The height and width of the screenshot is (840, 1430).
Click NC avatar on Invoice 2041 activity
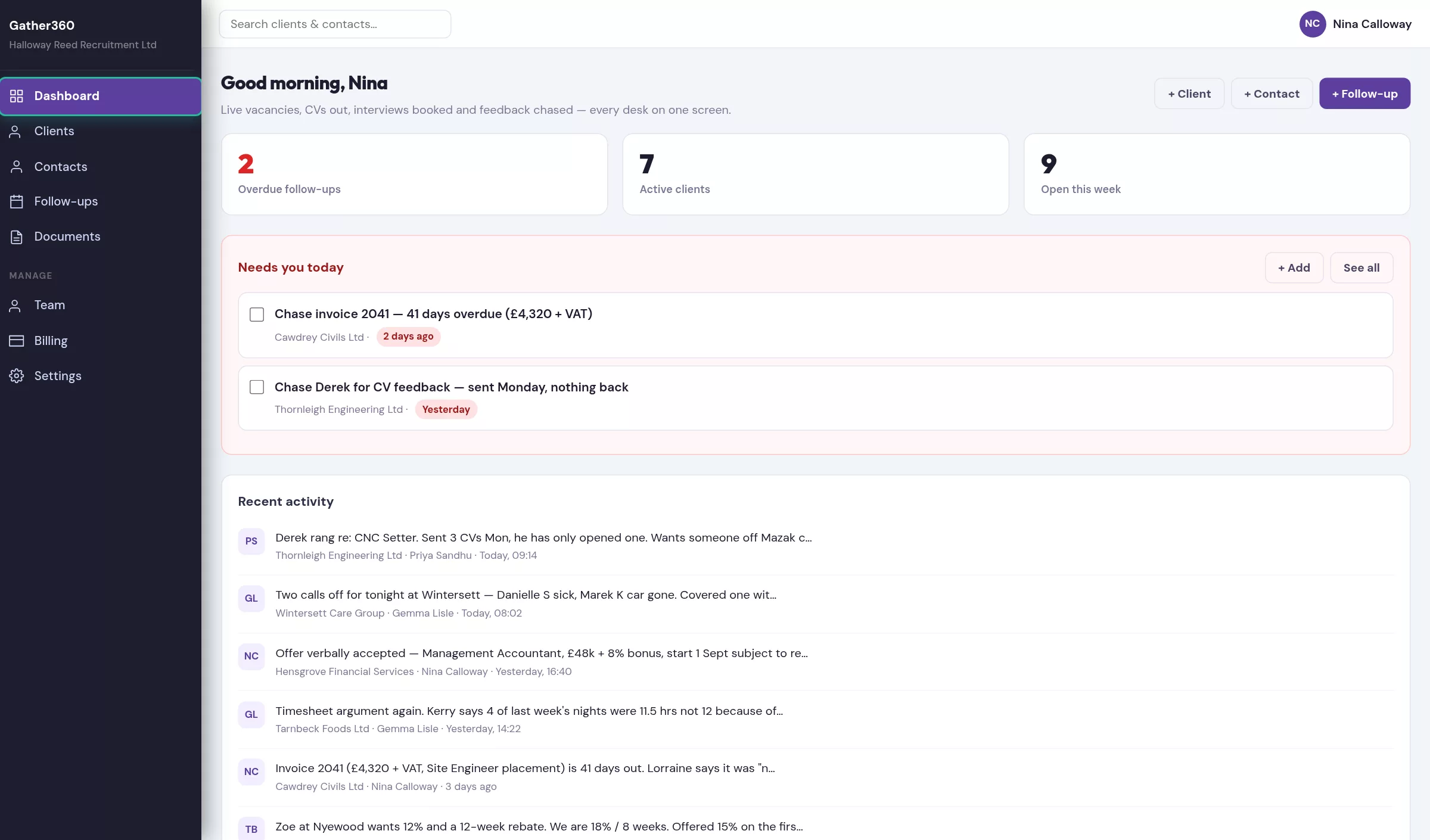pos(251,771)
